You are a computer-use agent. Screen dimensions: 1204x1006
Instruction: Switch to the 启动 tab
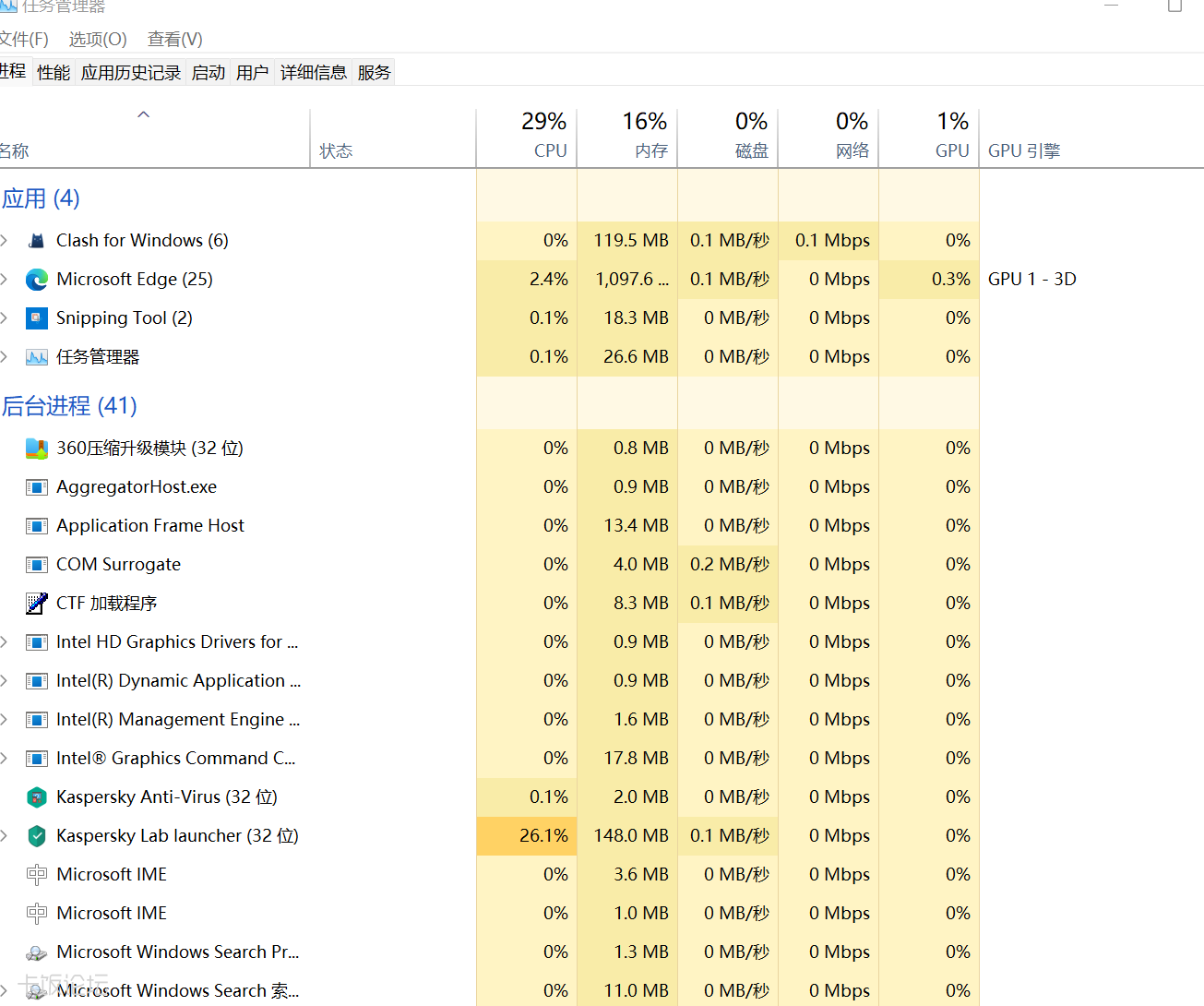tap(209, 73)
